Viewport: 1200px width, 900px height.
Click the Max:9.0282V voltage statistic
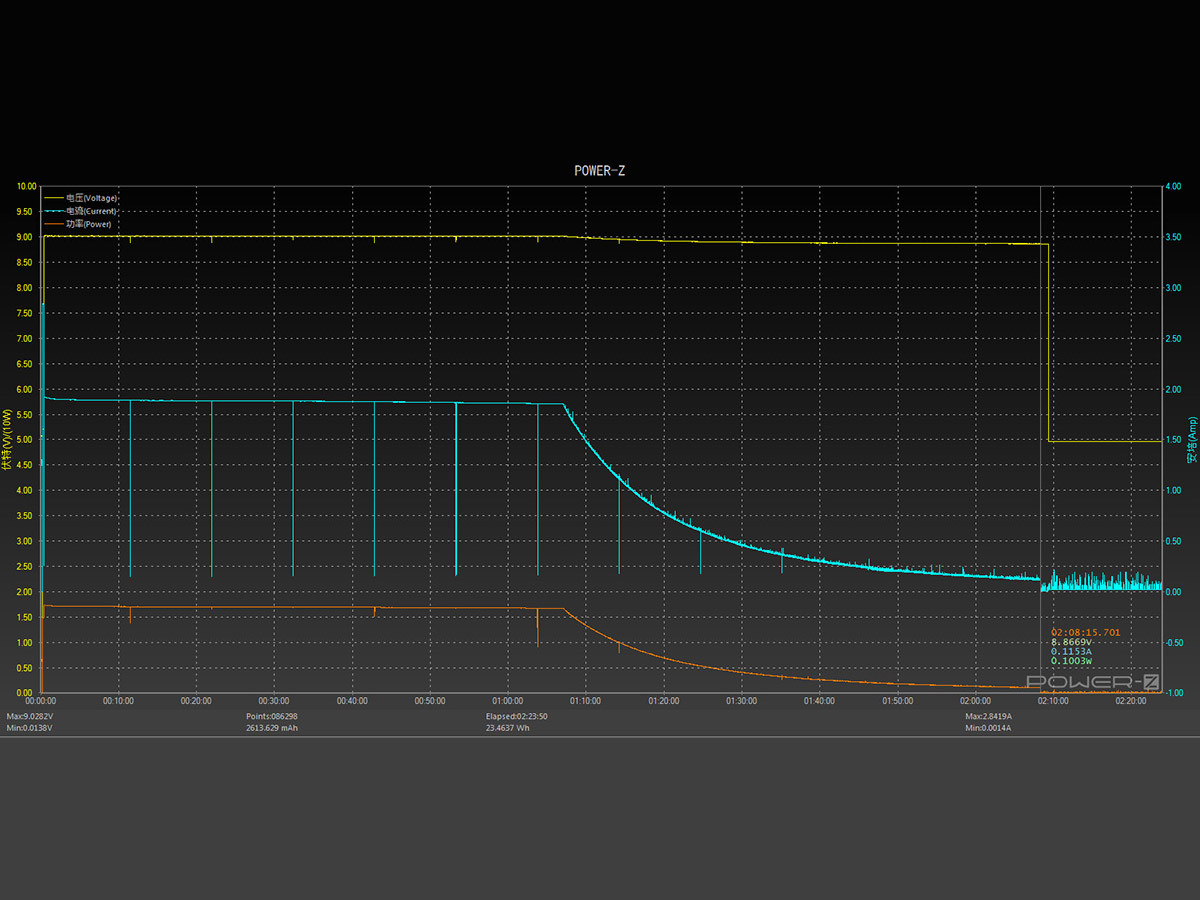(x=30, y=716)
